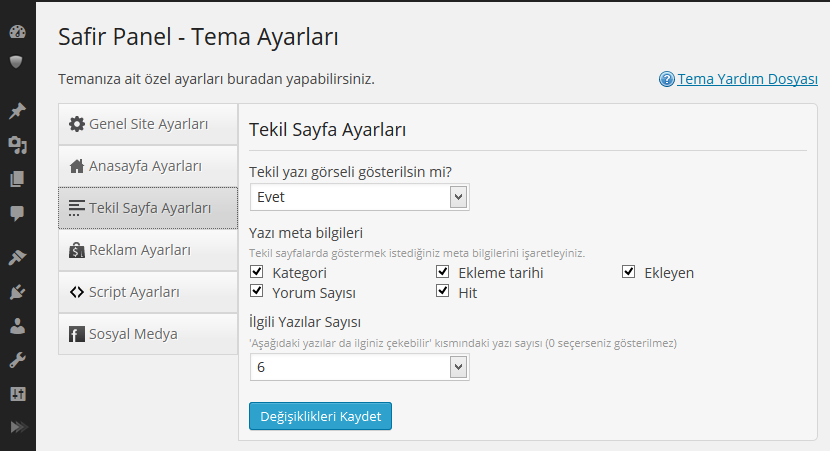
Task: Expand the İlgili Yazılar Sayısı dropdown
Action: click(x=359, y=367)
